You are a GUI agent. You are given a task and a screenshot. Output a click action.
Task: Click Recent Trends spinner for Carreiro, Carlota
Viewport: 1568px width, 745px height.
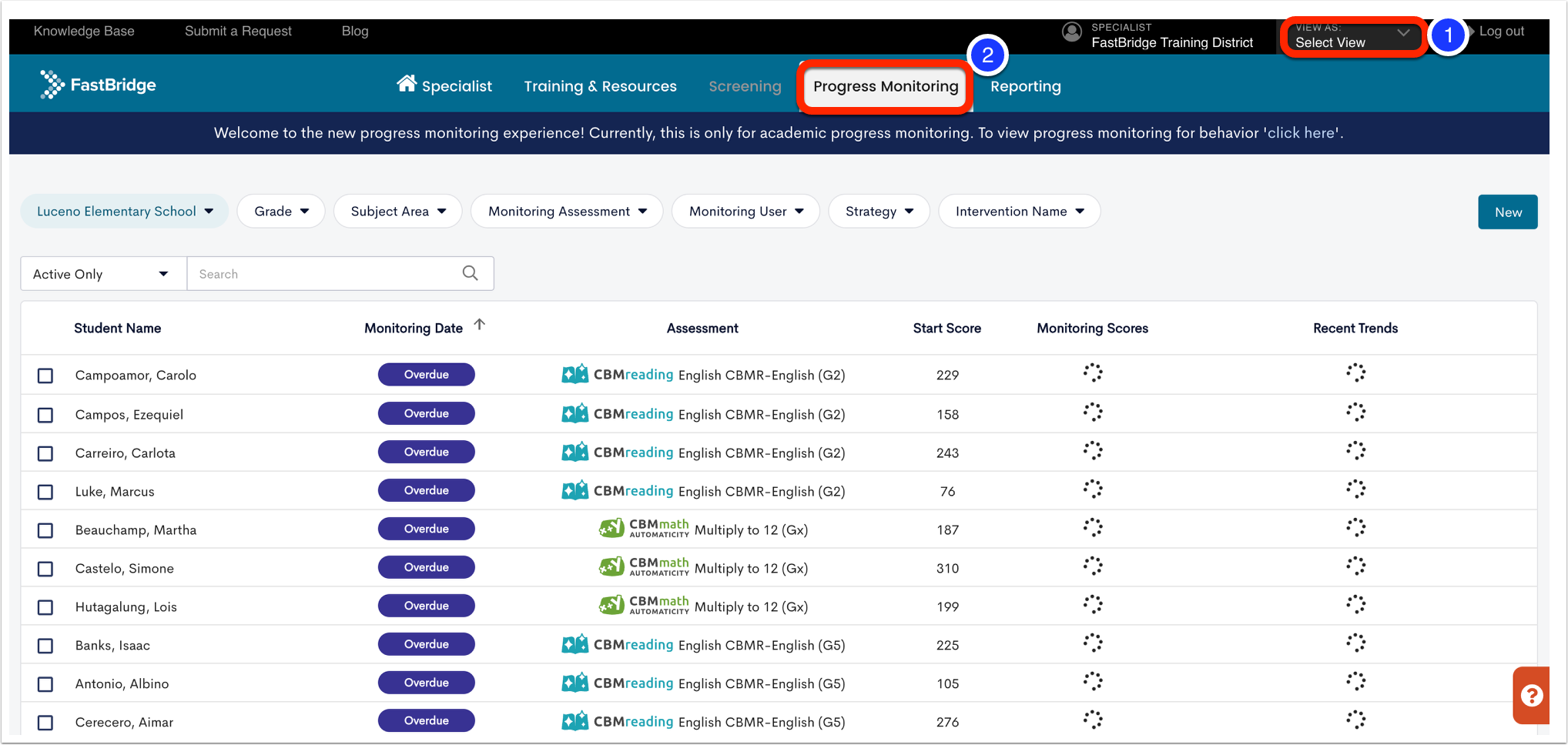[x=1355, y=451]
